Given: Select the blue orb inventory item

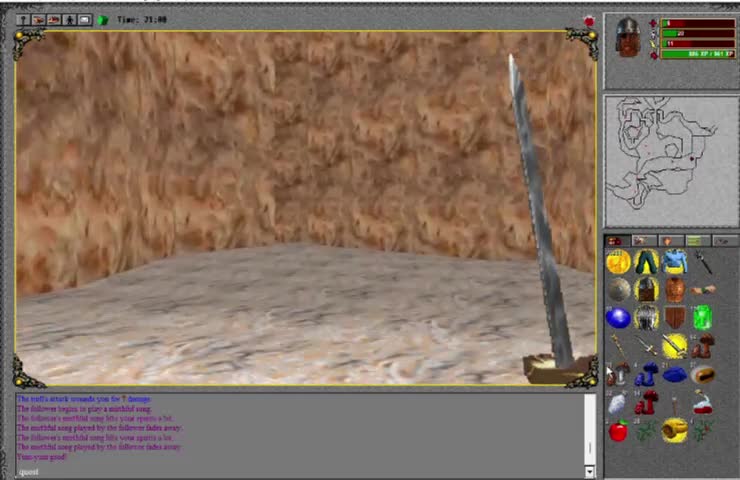Looking at the screenshot, I should coord(618,318).
